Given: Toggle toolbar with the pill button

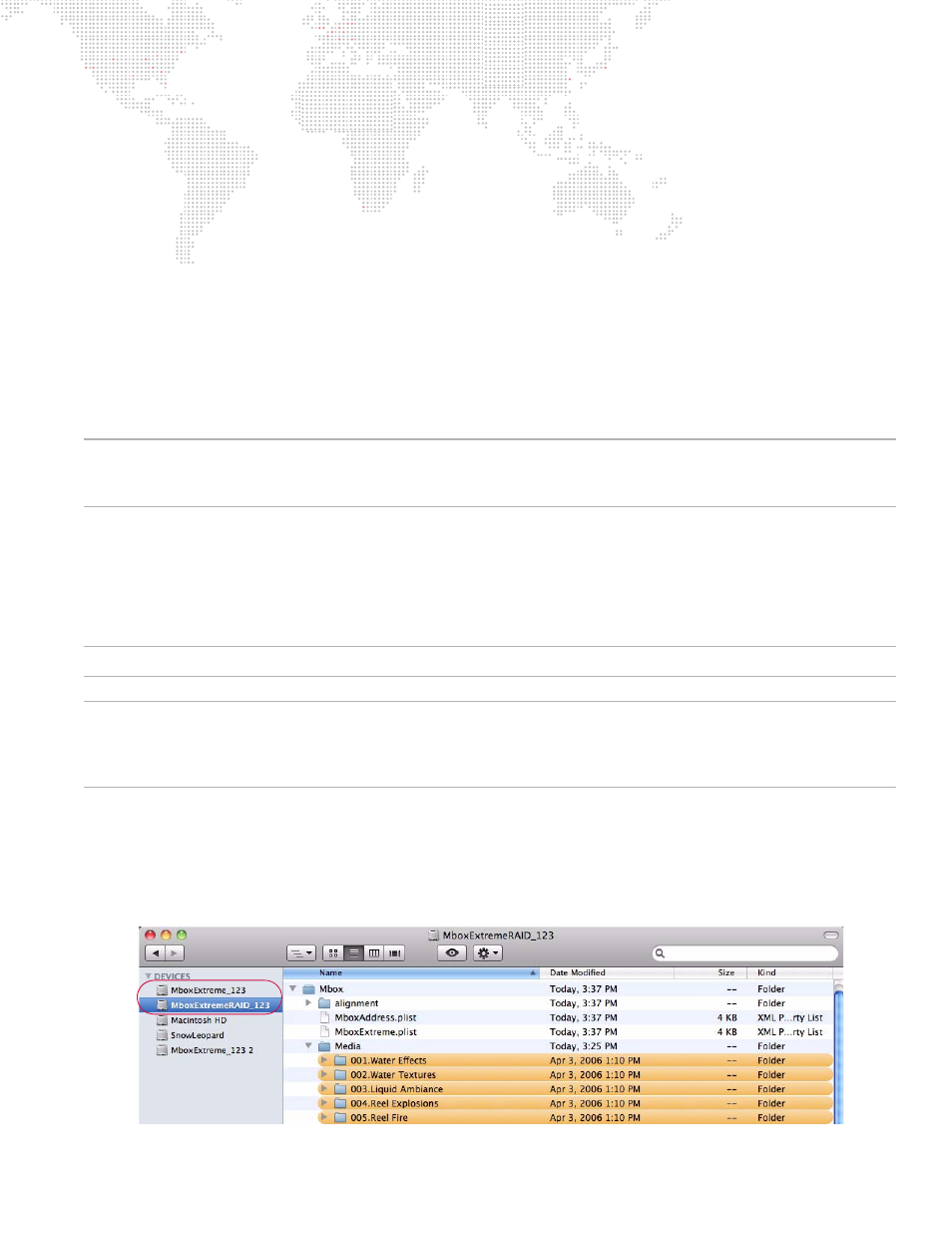Looking at the screenshot, I should point(830,935).
